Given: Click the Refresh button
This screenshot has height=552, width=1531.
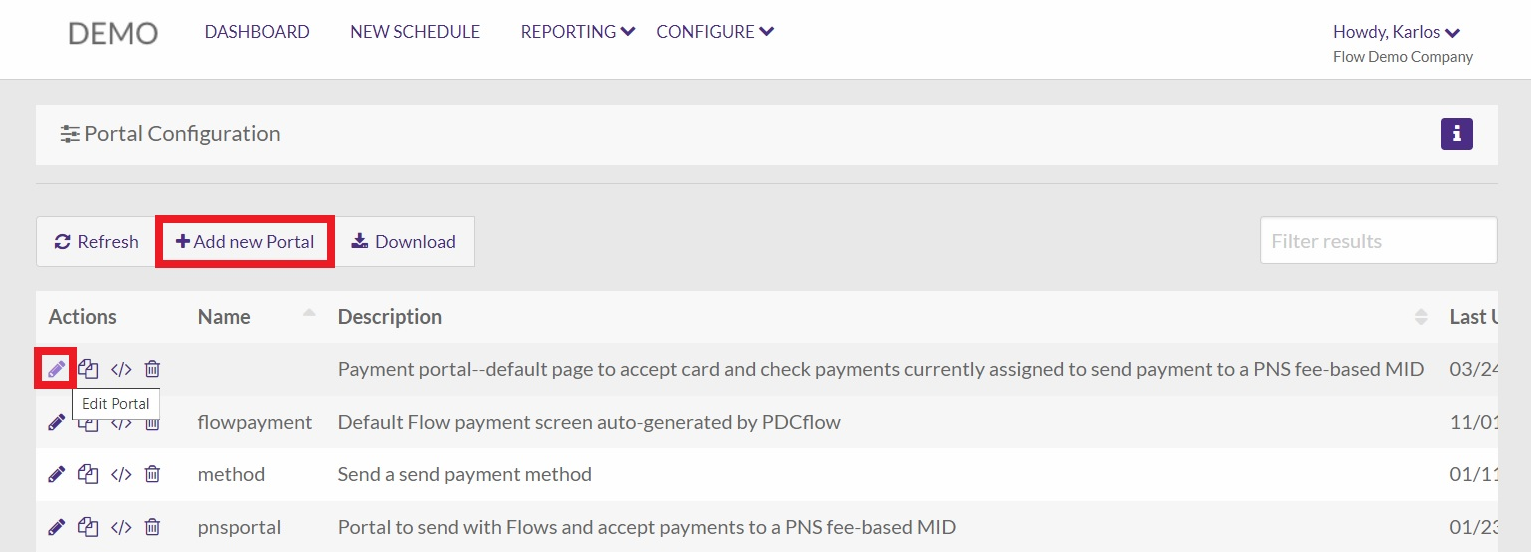Looking at the screenshot, I should pyautogui.click(x=96, y=241).
